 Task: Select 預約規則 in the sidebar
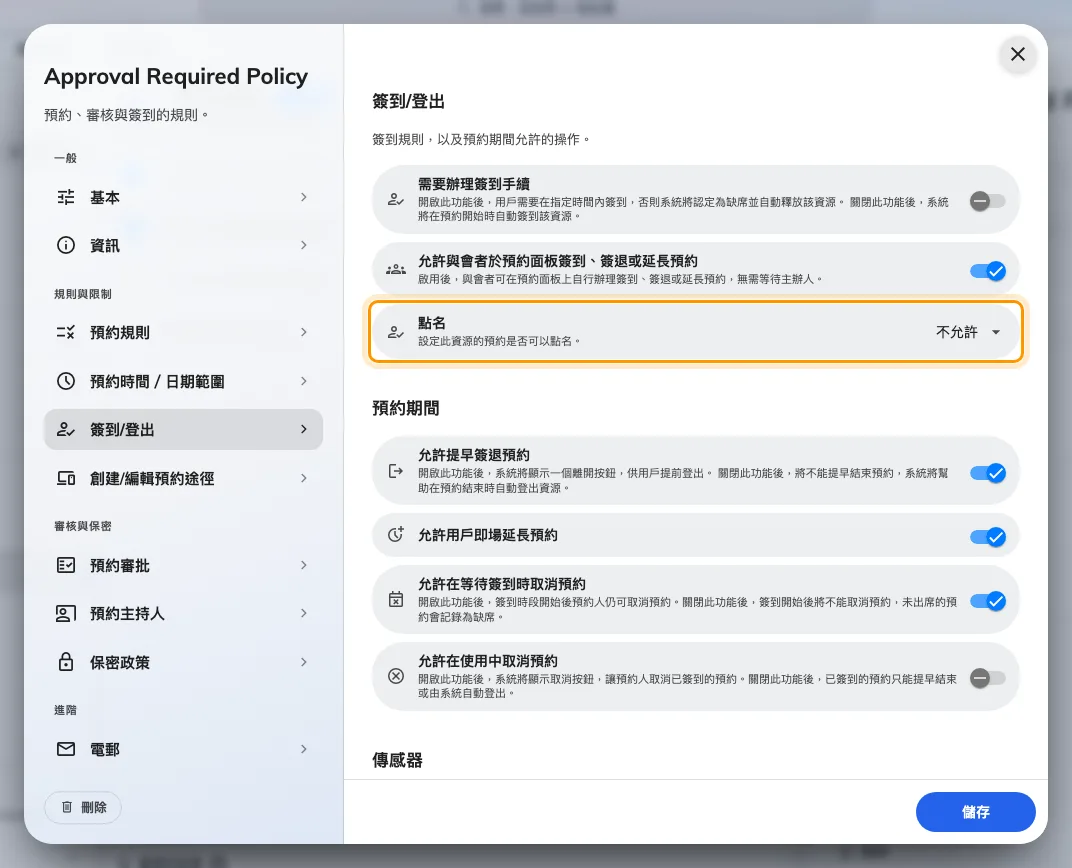(x=183, y=333)
